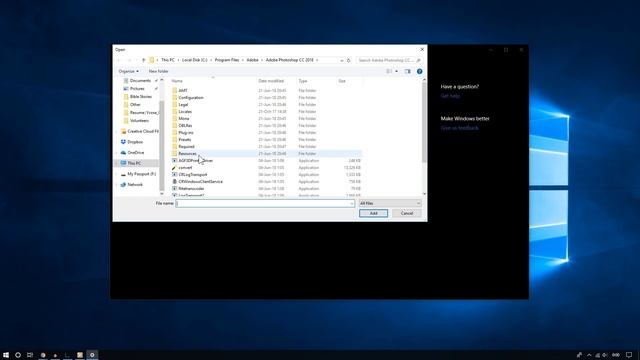This screenshot has width=640, height=360.
Task: Click New folder in the toolbar
Action: click(158, 71)
